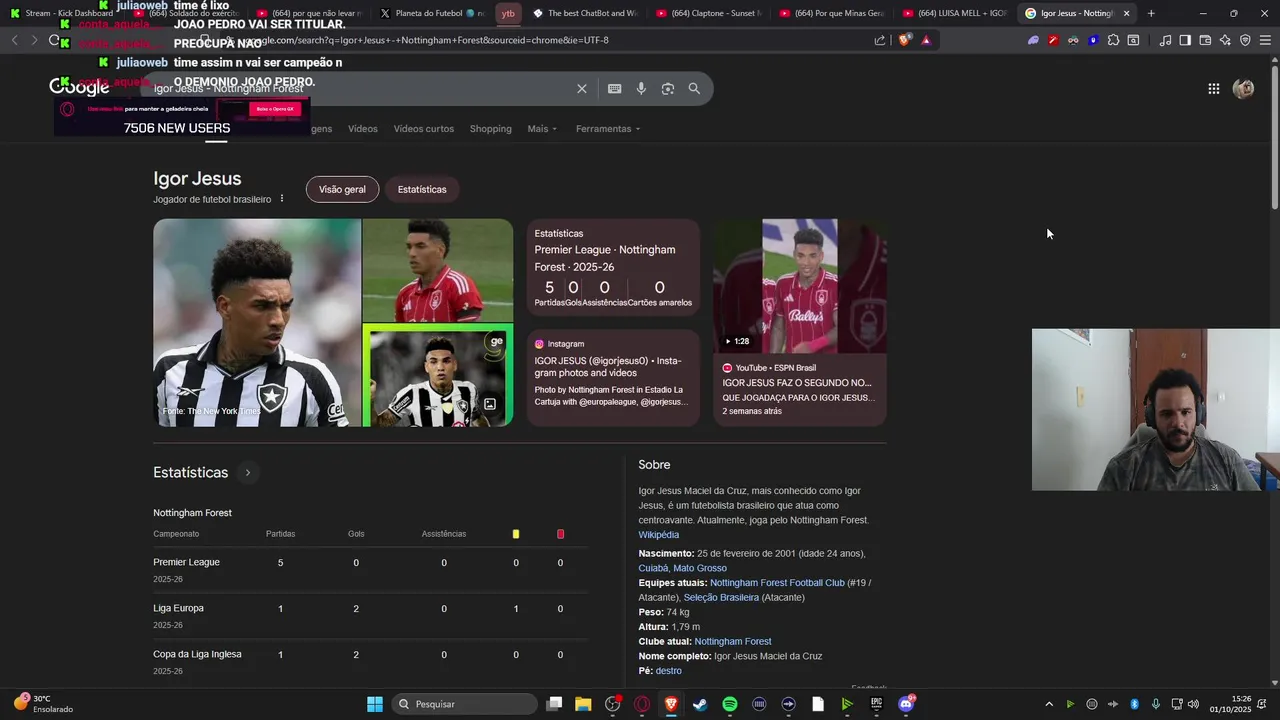This screenshot has height=720, width=1280.
Task: Open the Seleção Brasileira link
Action: [x=721, y=598]
